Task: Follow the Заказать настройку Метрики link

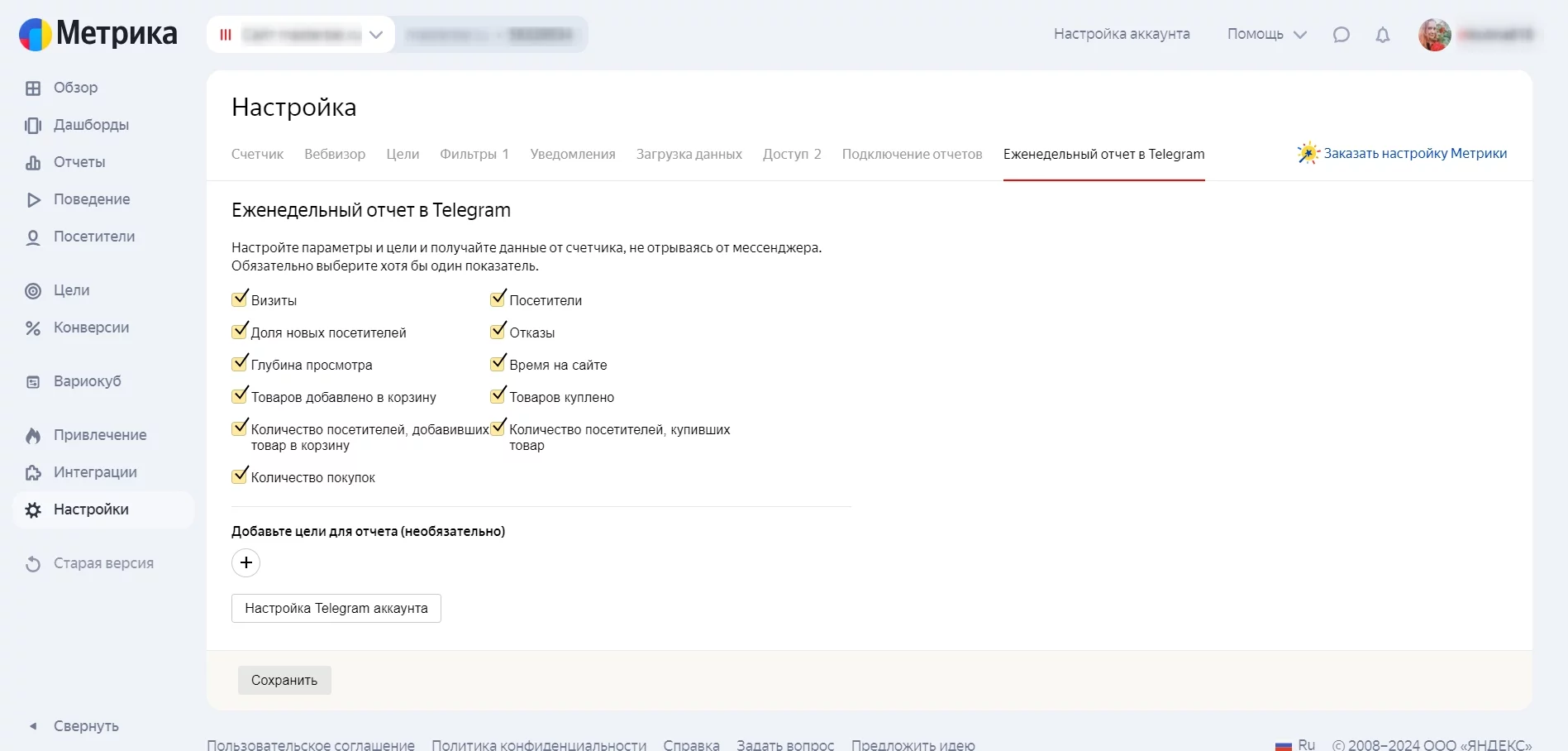Action: click(x=1414, y=154)
